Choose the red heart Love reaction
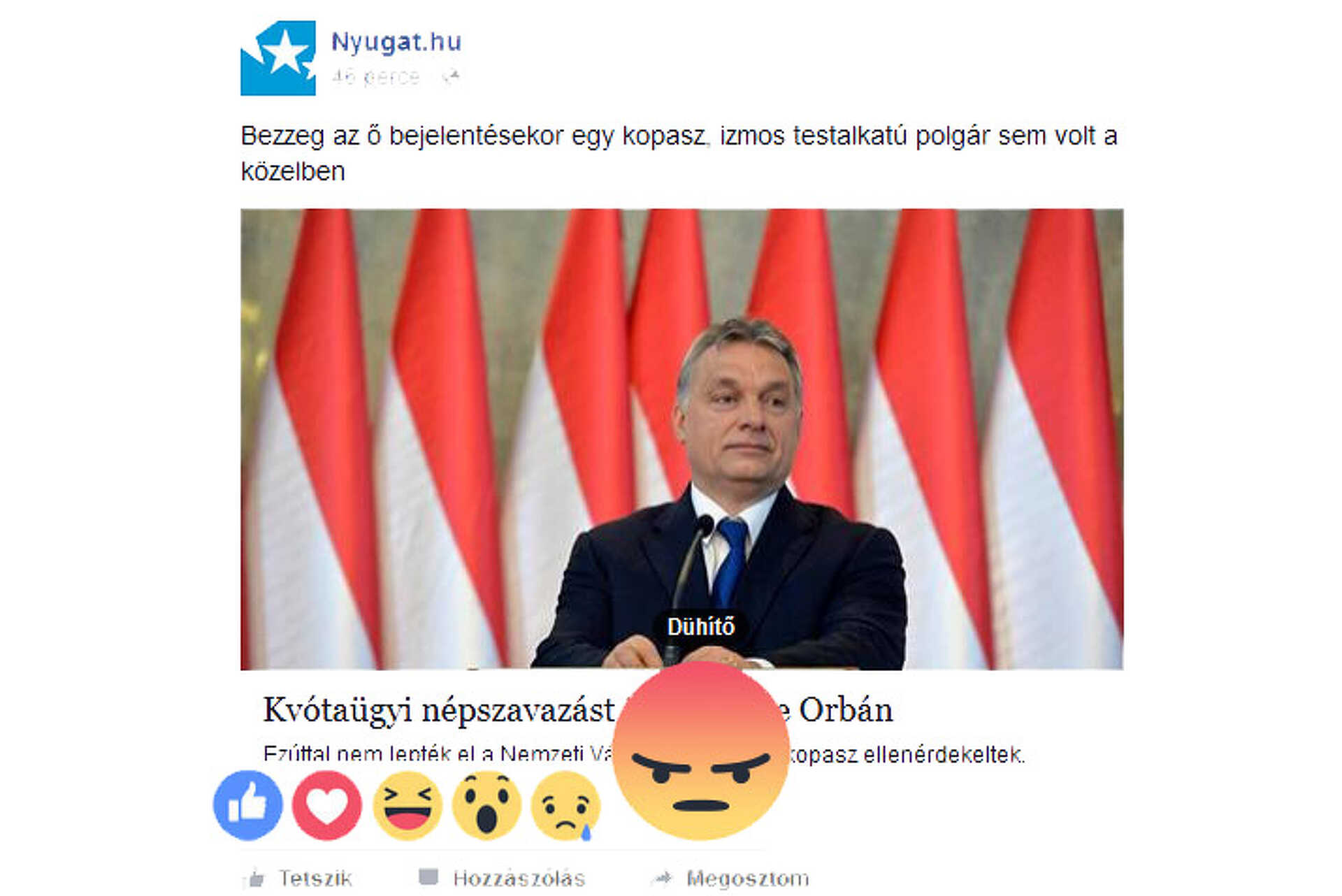Screen dimensions: 1342x896 click(327, 805)
